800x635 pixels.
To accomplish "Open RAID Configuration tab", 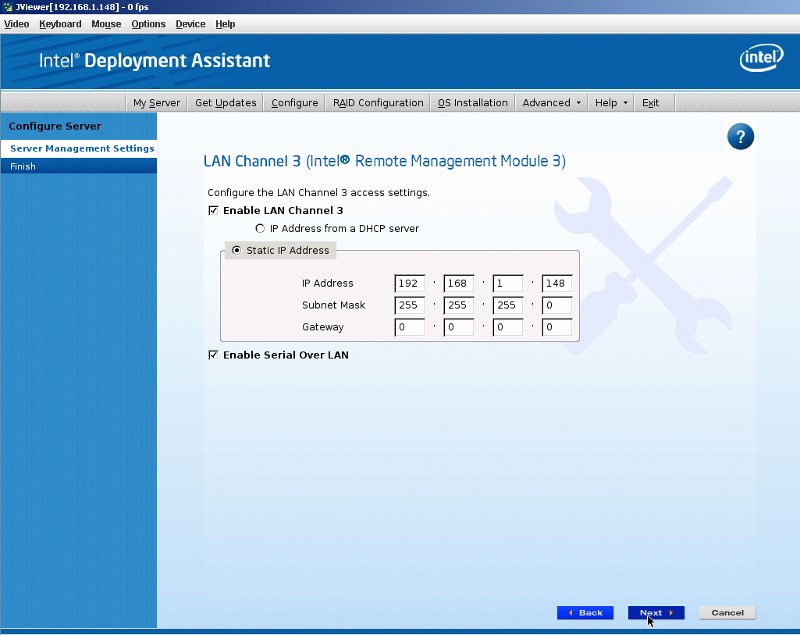I will [x=378, y=103].
